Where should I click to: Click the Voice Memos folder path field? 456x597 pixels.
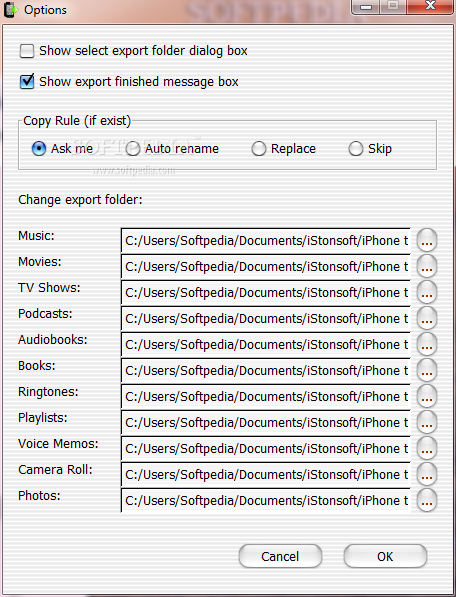266,448
